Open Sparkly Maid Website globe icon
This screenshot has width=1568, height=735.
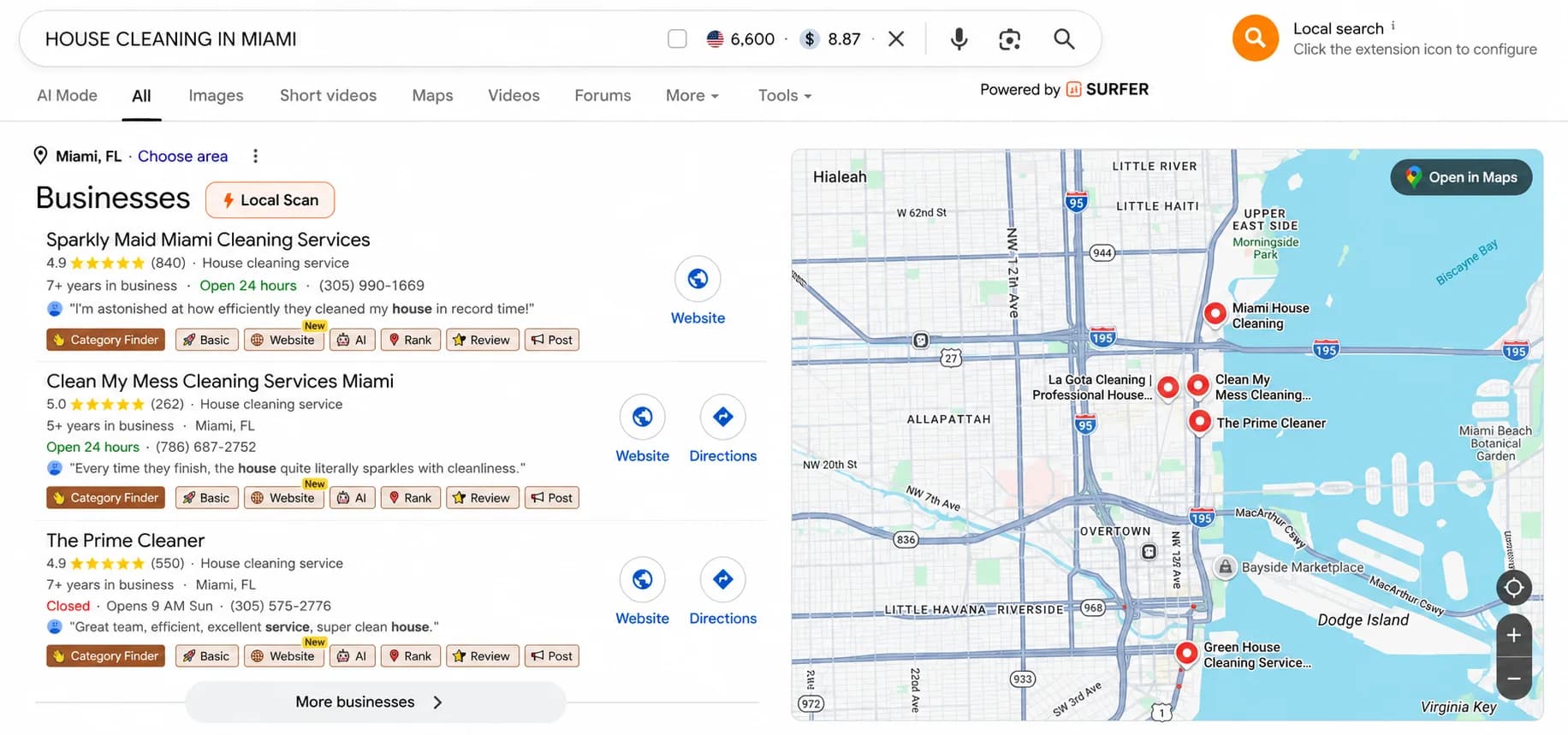tap(698, 278)
